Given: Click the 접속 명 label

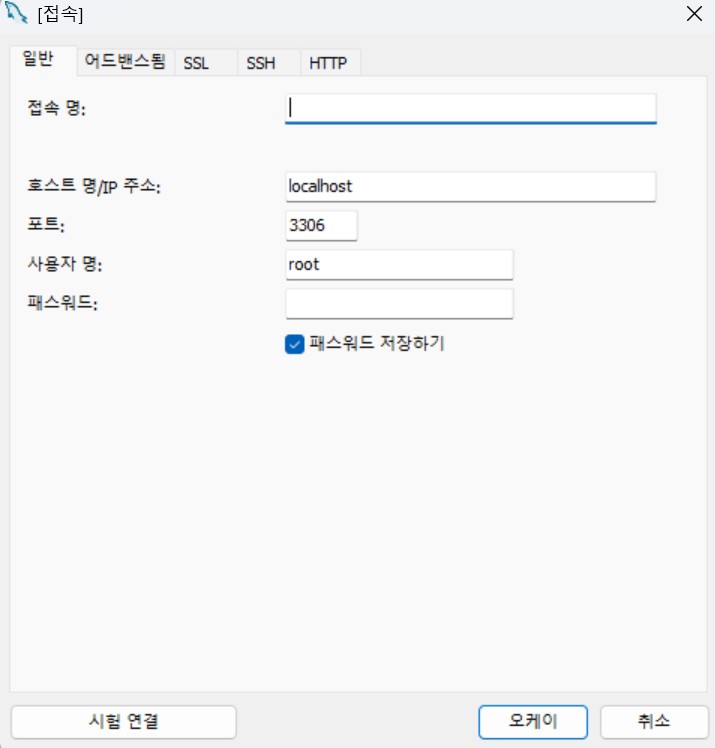Looking at the screenshot, I should click(57, 108).
